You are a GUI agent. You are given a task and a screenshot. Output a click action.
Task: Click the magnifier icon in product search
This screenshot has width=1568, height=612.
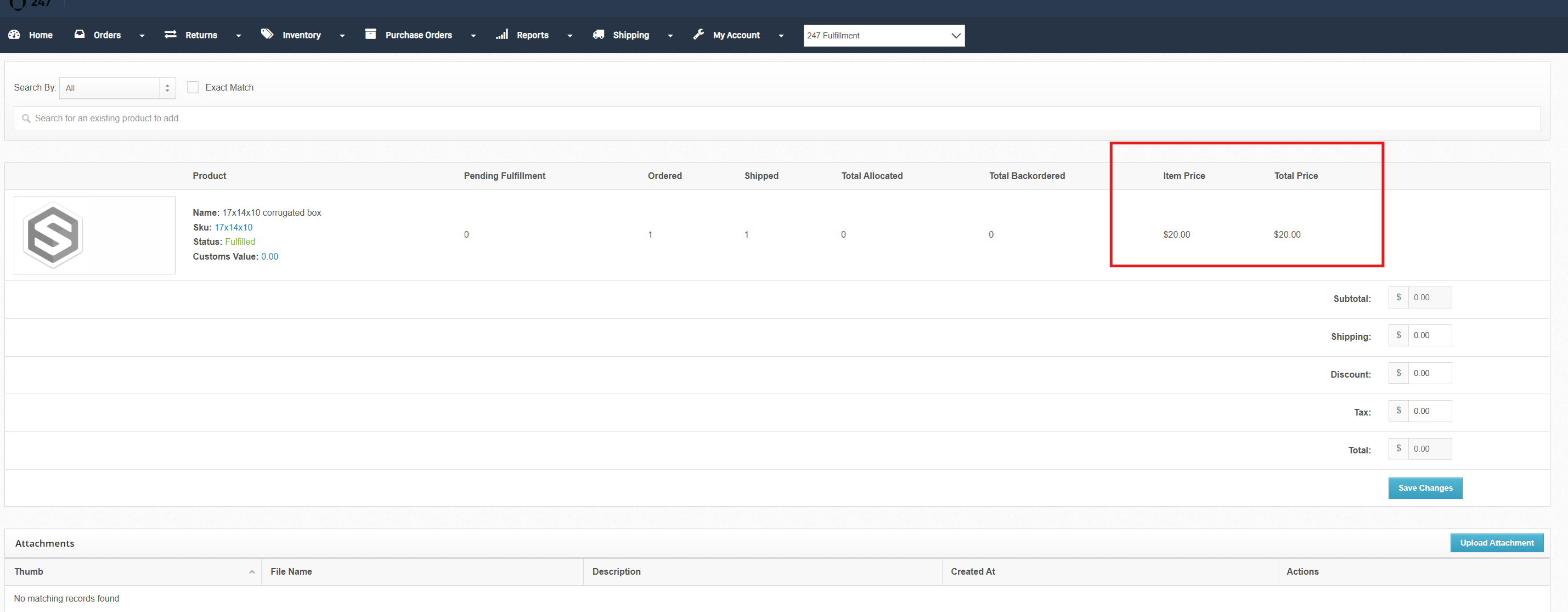point(26,119)
